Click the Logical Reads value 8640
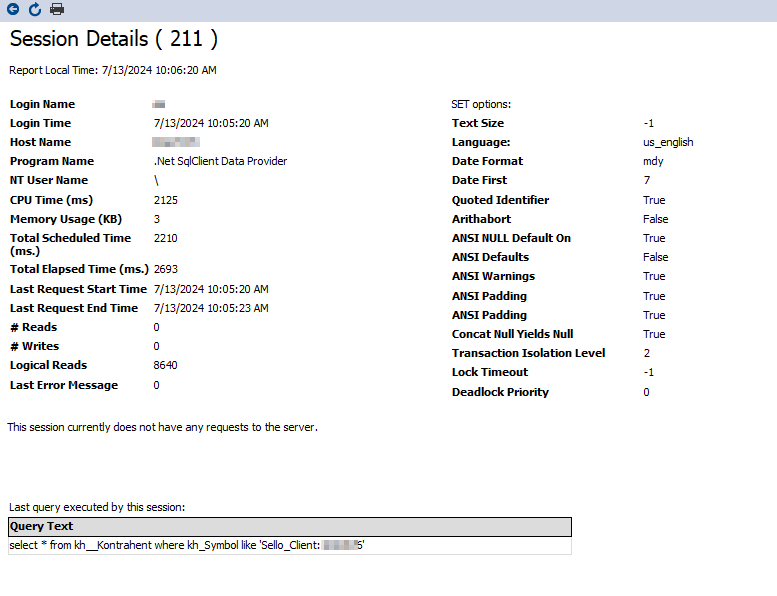 (166, 365)
